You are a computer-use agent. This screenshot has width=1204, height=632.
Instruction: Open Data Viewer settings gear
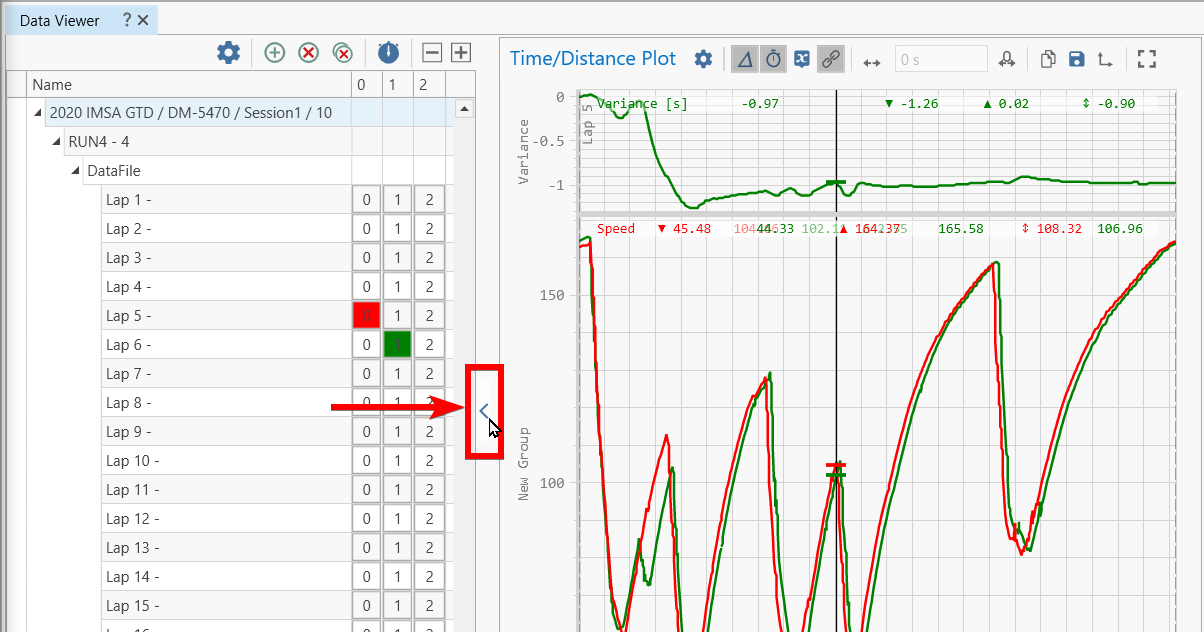tap(229, 52)
